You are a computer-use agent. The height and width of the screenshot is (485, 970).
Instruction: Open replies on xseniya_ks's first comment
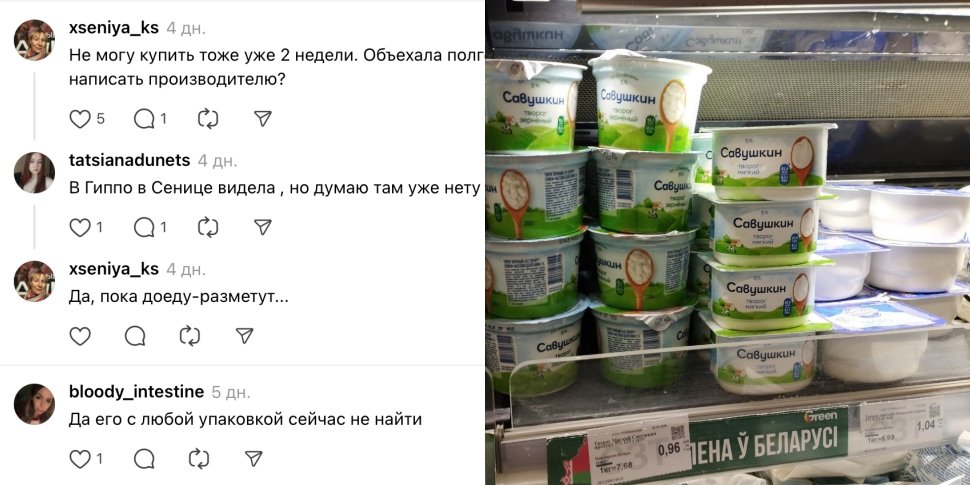click(144, 119)
